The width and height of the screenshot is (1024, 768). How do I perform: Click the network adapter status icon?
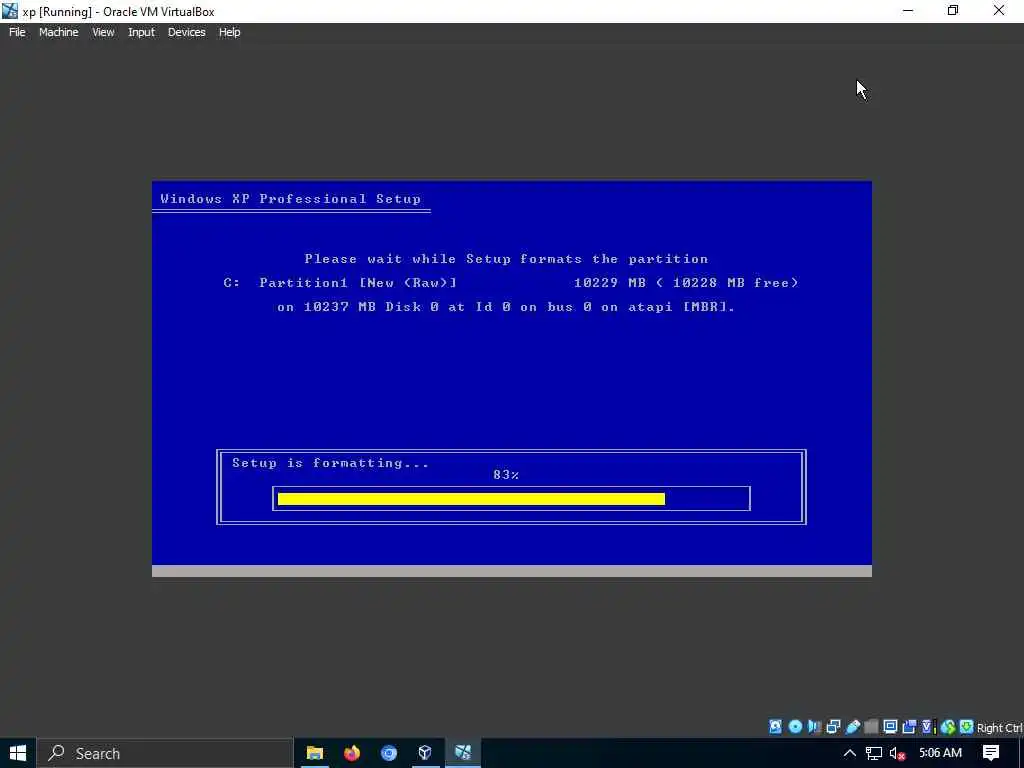[833, 727]
